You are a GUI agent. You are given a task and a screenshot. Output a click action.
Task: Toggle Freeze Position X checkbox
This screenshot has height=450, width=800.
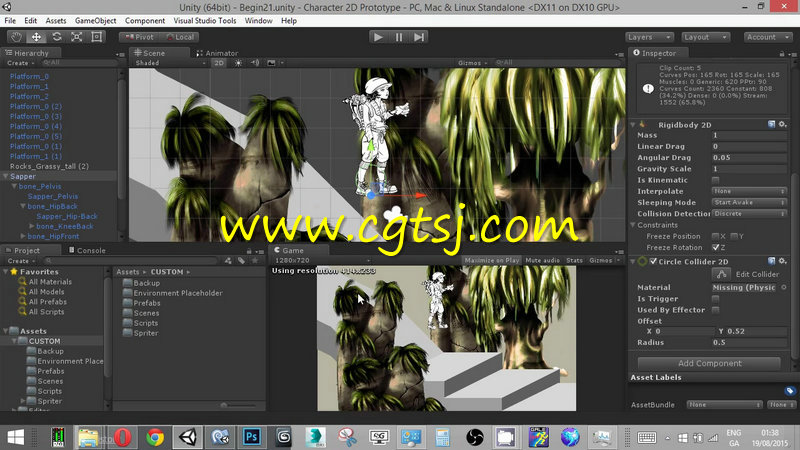pyautogui.click(x=715, y=236)
